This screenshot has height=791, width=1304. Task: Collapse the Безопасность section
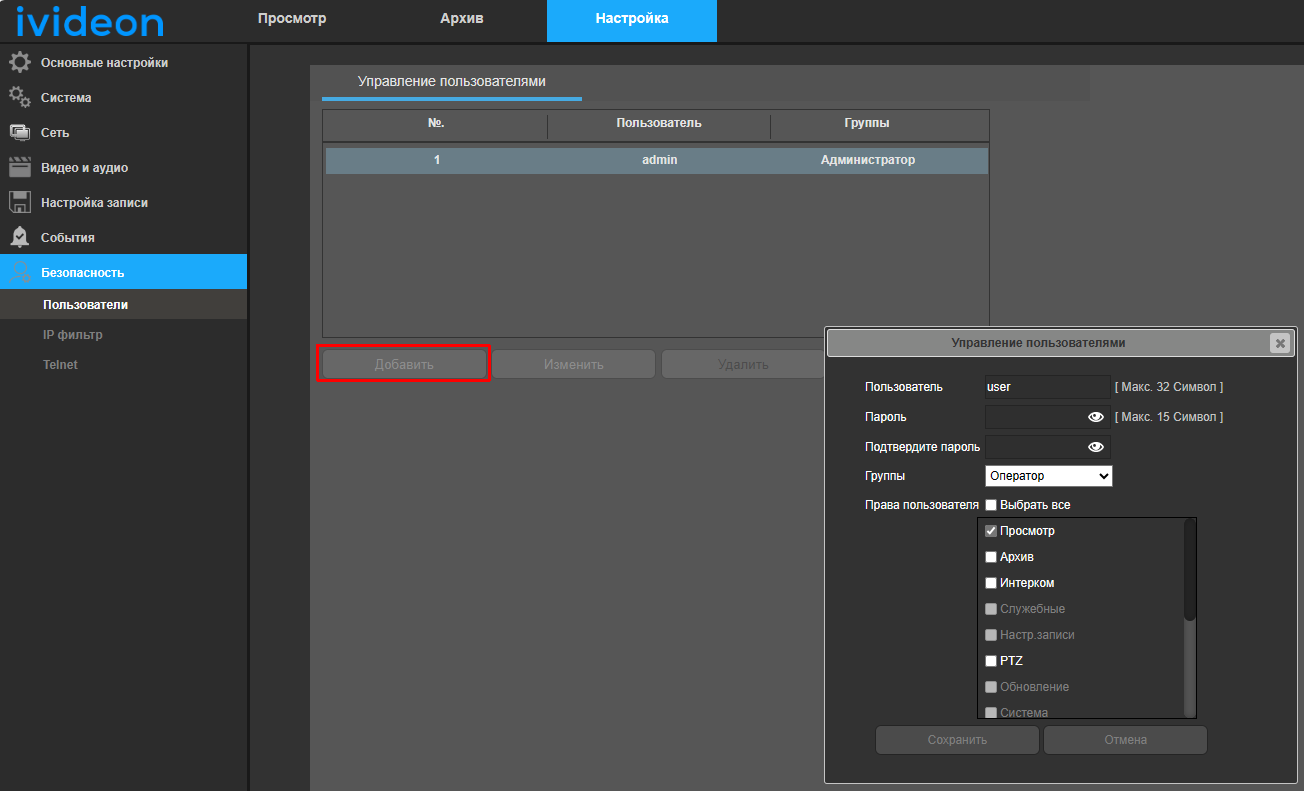point(124,272)
